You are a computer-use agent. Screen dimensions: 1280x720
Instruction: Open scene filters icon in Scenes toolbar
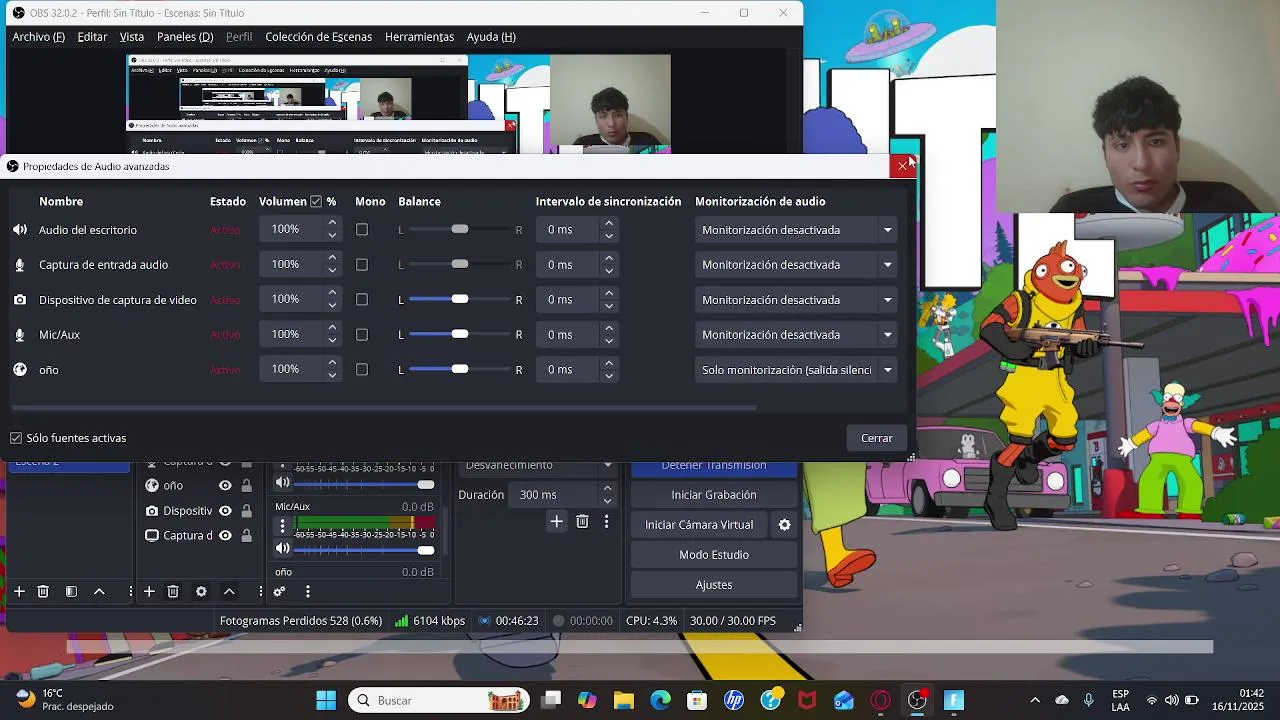tap(71, 592)
